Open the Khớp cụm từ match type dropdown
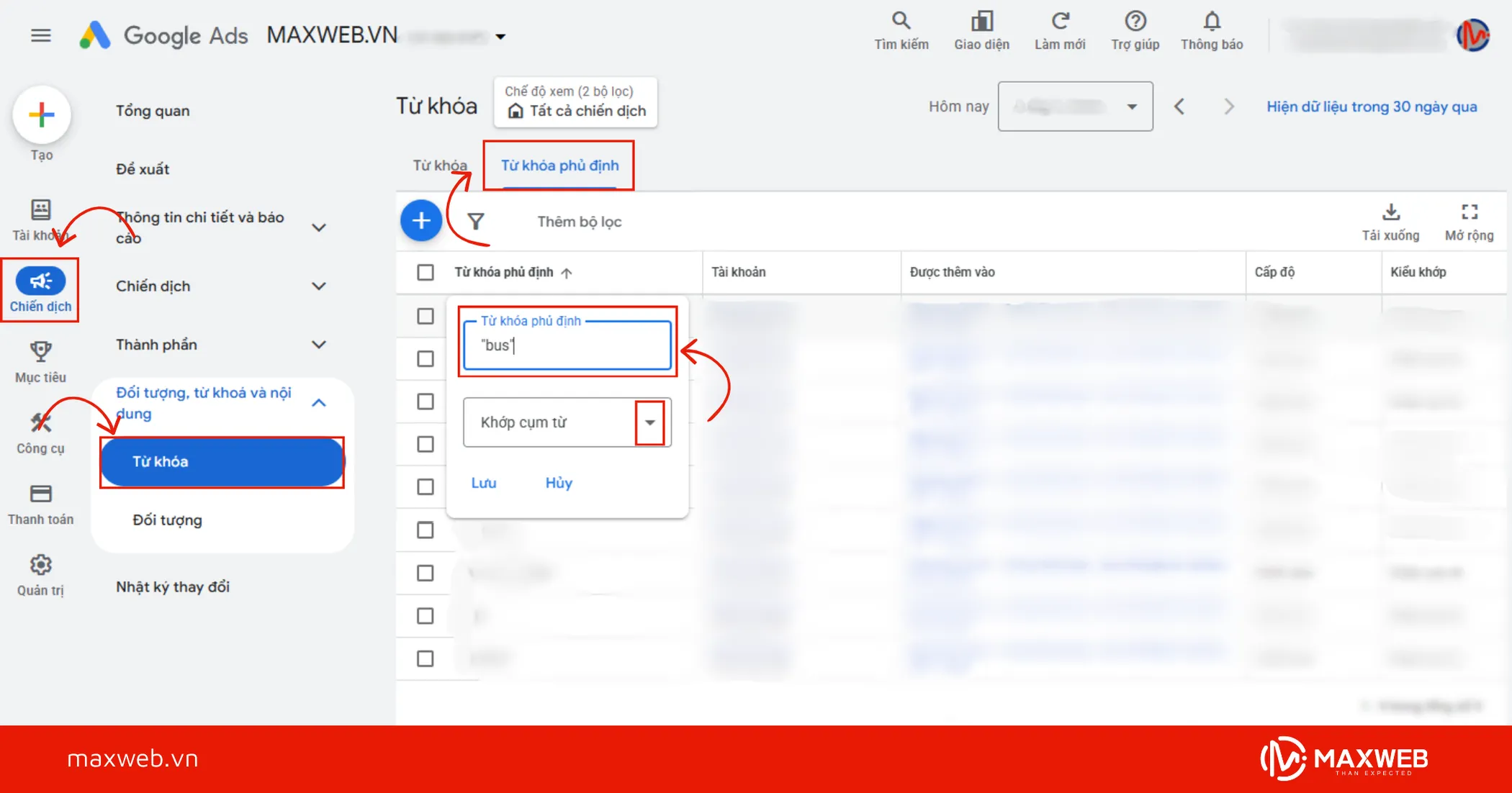This screenshot has width=1512, height=793. click(x=649, y=422)
